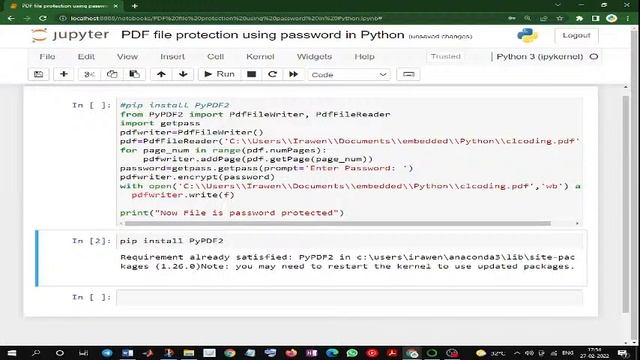Viewport: 640px width, 360px height.
Task: Reload the browser page
Action: point(42,18)
